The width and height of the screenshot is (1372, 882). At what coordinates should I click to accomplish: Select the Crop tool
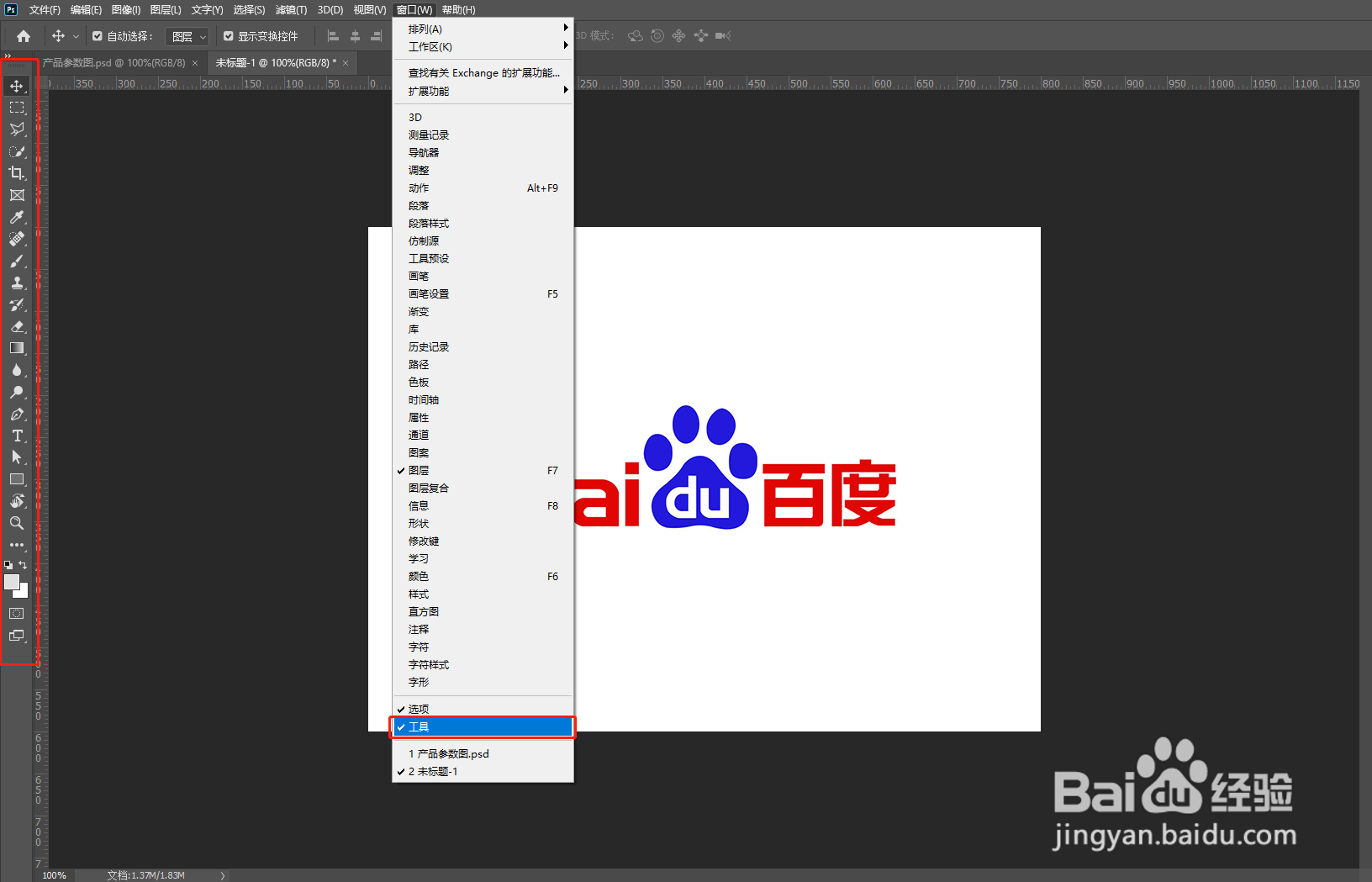tap(17, 173)
